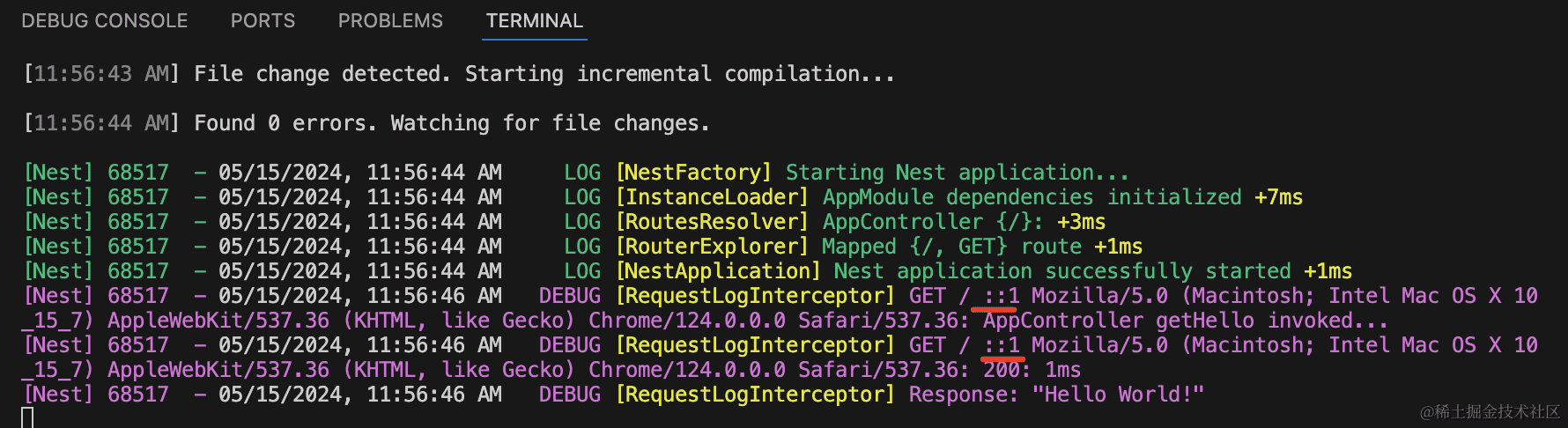This screenshot has width=1568, height=428.
Task: Click "Mapped {/, GET} route" log text
Action: (951, 247)
